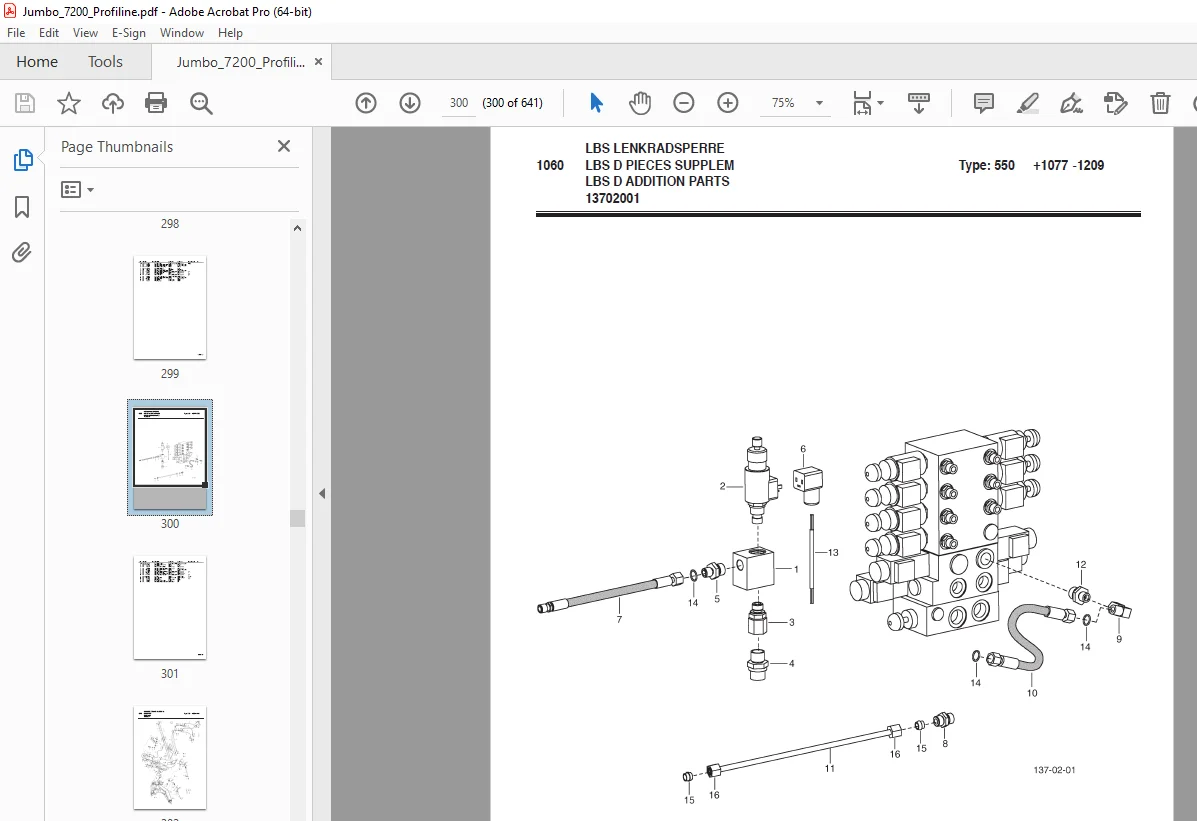
Task: Click the drawing number '137-02-01'
Action: coord(1054,770)
